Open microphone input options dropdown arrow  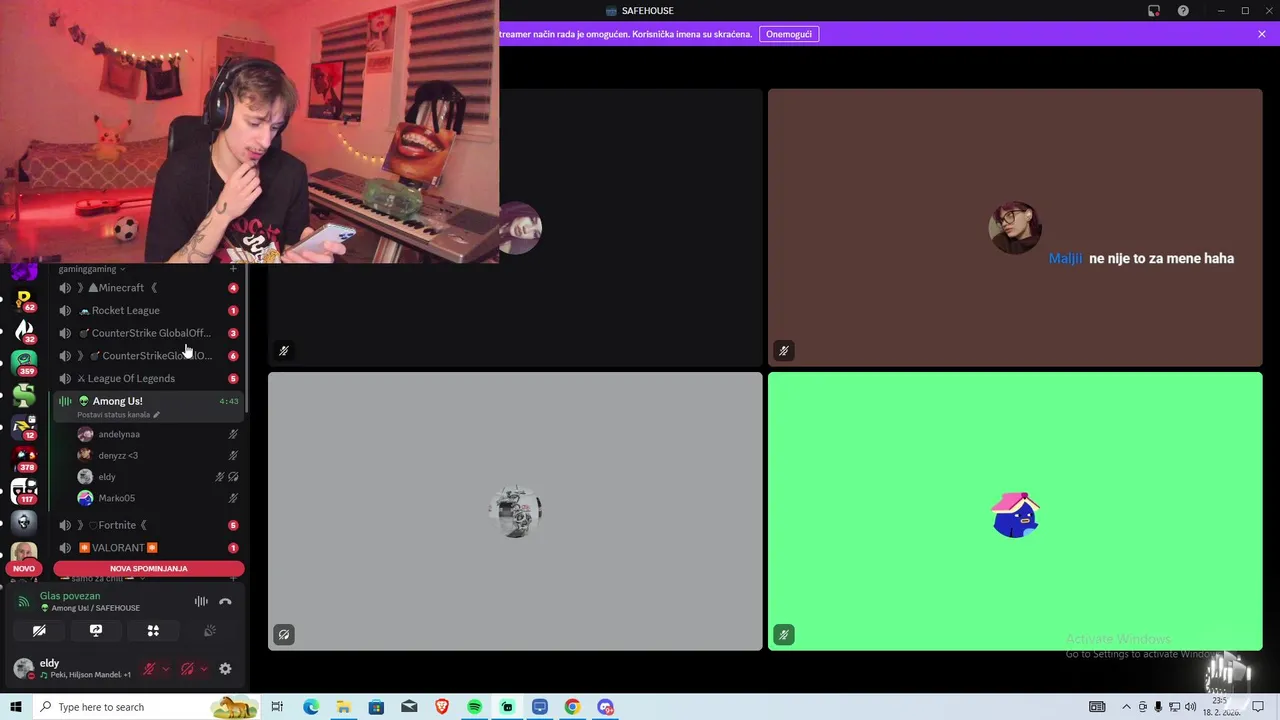(166, 669)
